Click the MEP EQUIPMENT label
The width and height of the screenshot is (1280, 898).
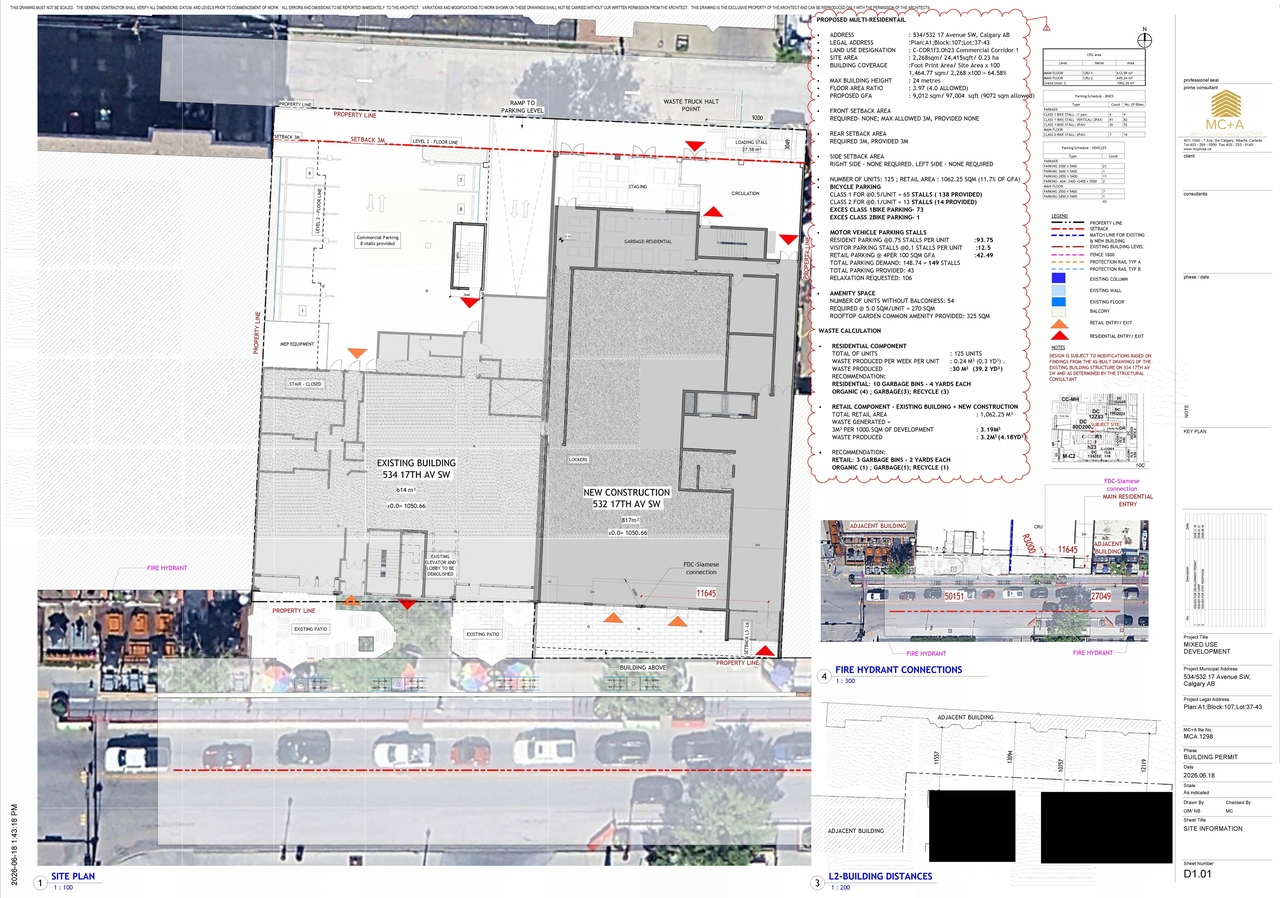pyautogui.click(x=297, y=345)
